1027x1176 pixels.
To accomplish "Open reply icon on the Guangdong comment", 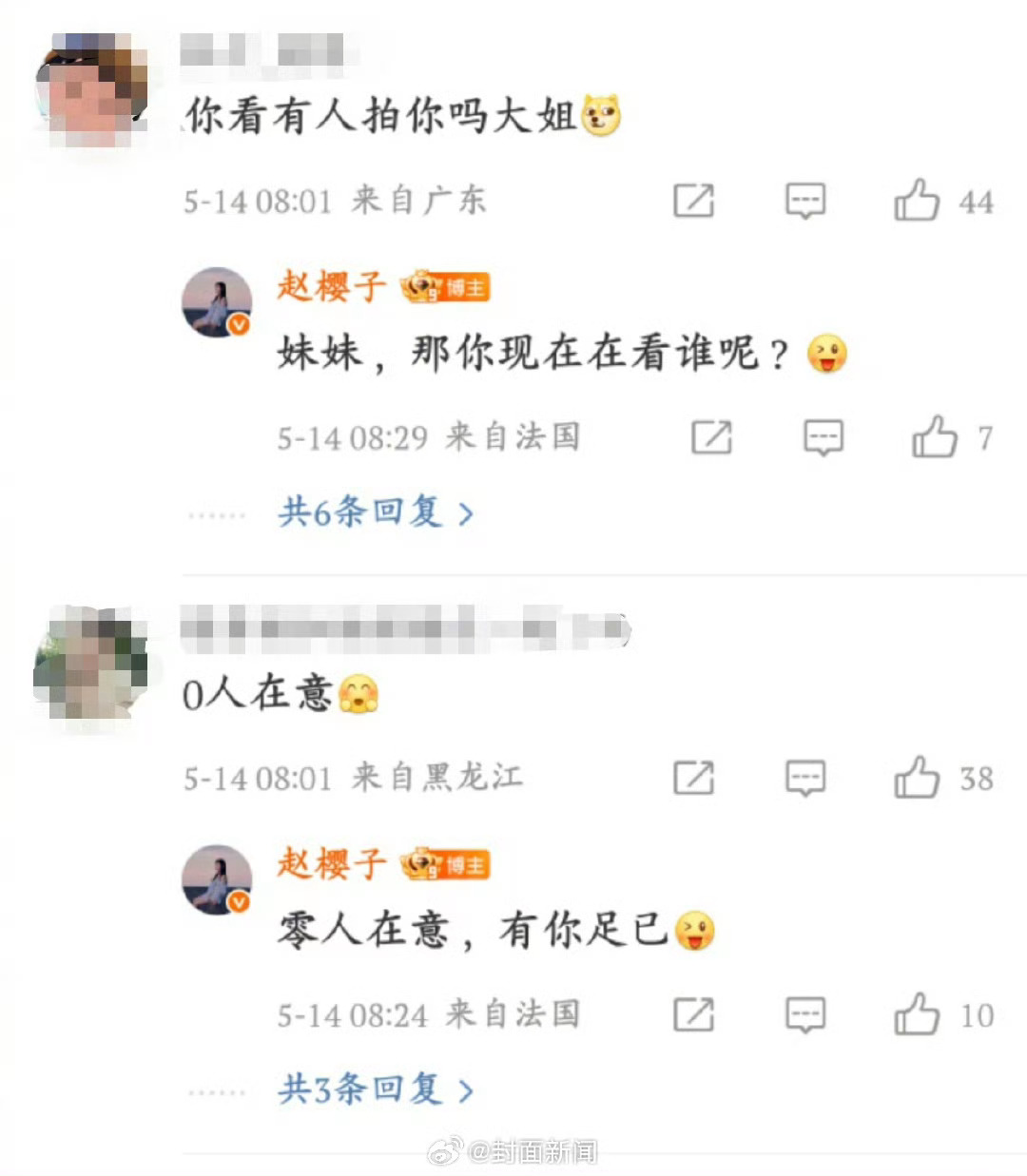I will 804,201.
